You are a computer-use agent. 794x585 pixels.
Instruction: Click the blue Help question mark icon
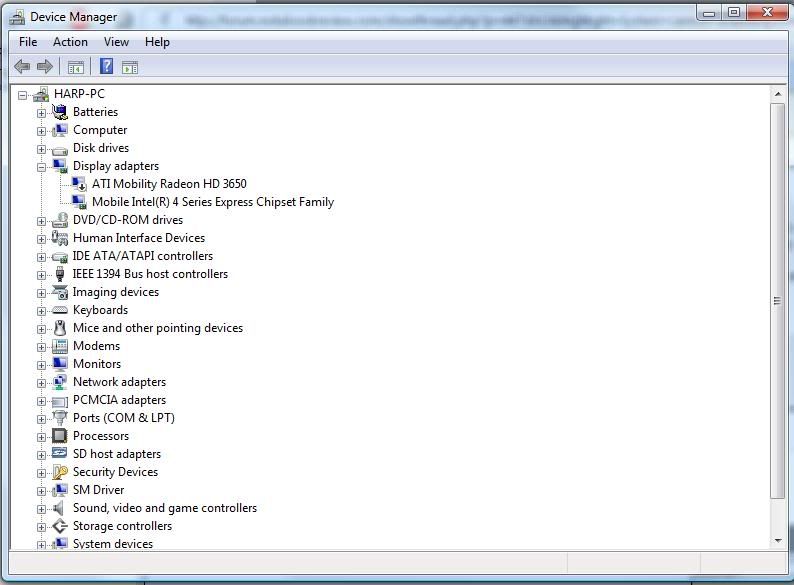(x=106, y=66)
